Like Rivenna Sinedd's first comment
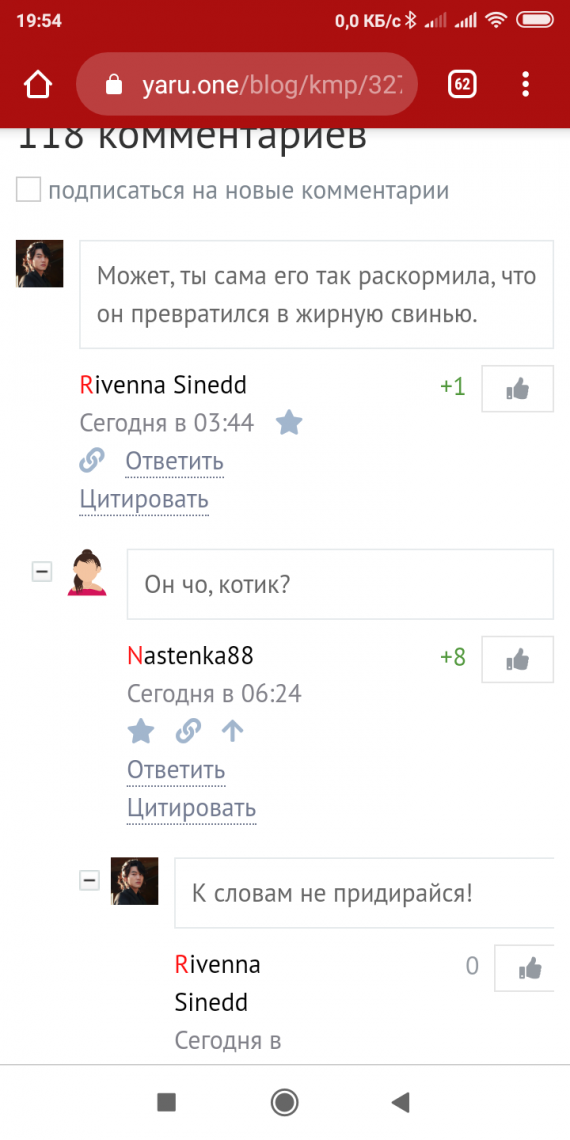 pos(518,389)
